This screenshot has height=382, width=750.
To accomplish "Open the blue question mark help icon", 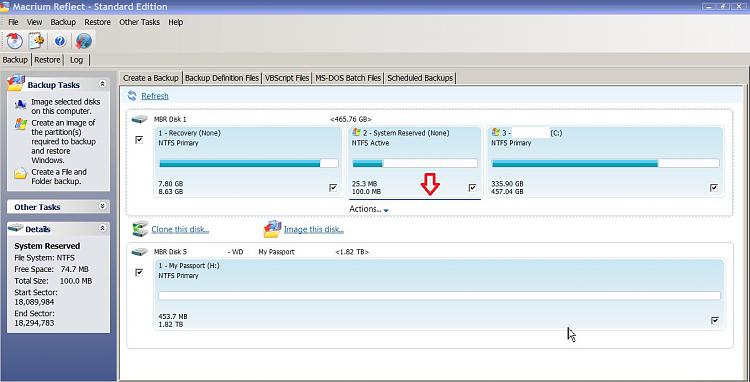I will click(60, 41).
